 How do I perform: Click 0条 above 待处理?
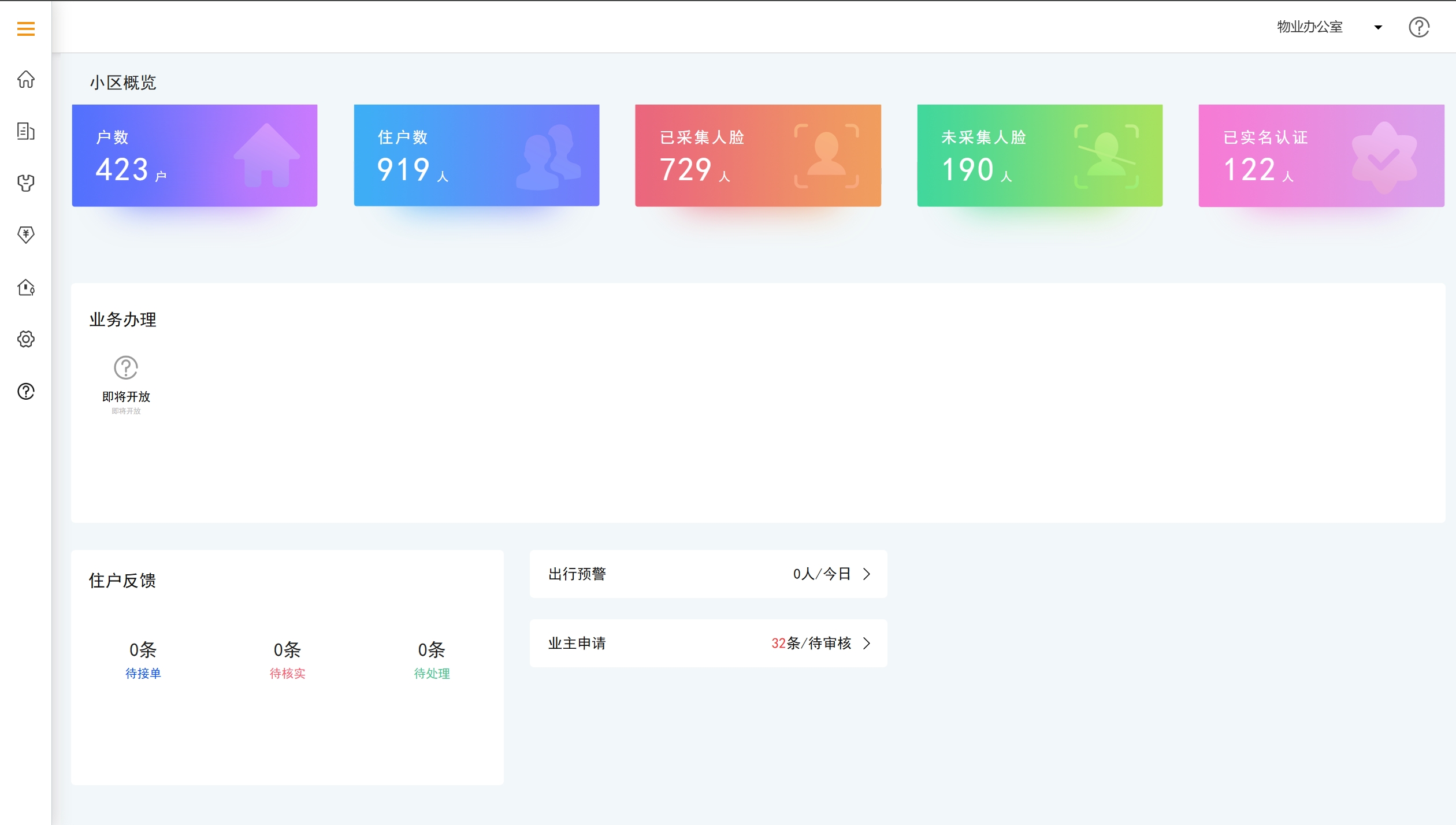[432, 650]
